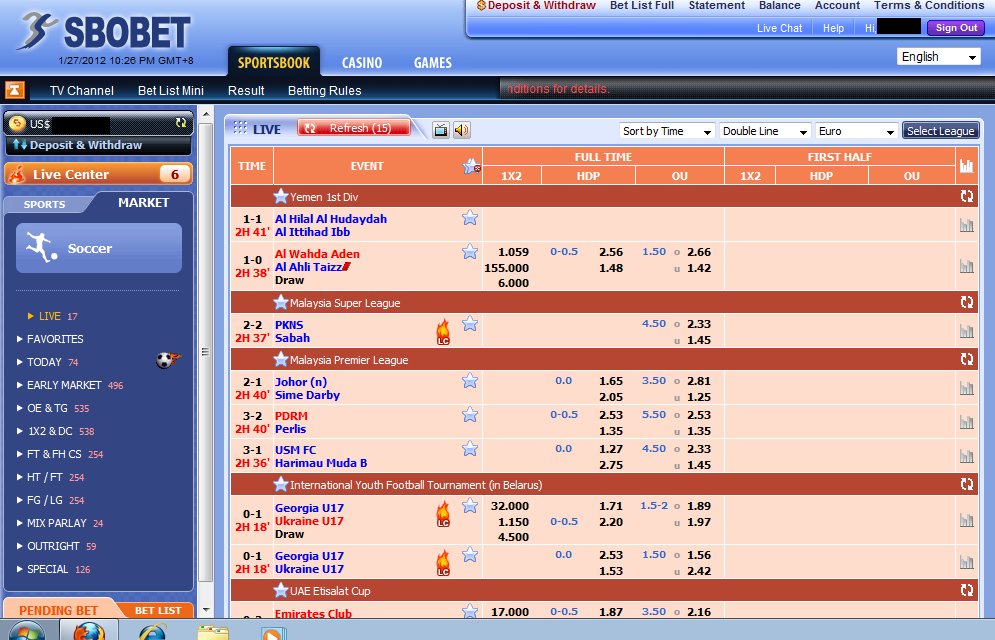Favorite the Al Hilal Al Hudaydah match
Viewport: 995px width, 640px height.
[x=470, y=218]
